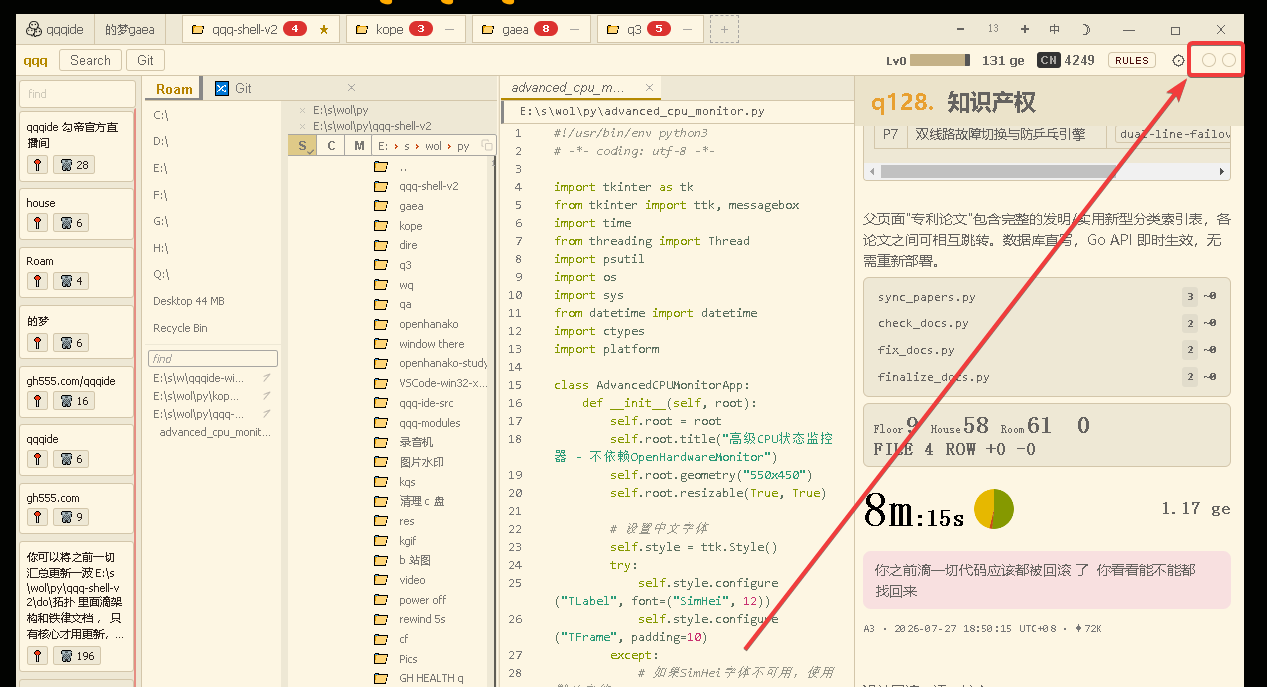Open folder icon for 'gaea'

coord(380,206)
